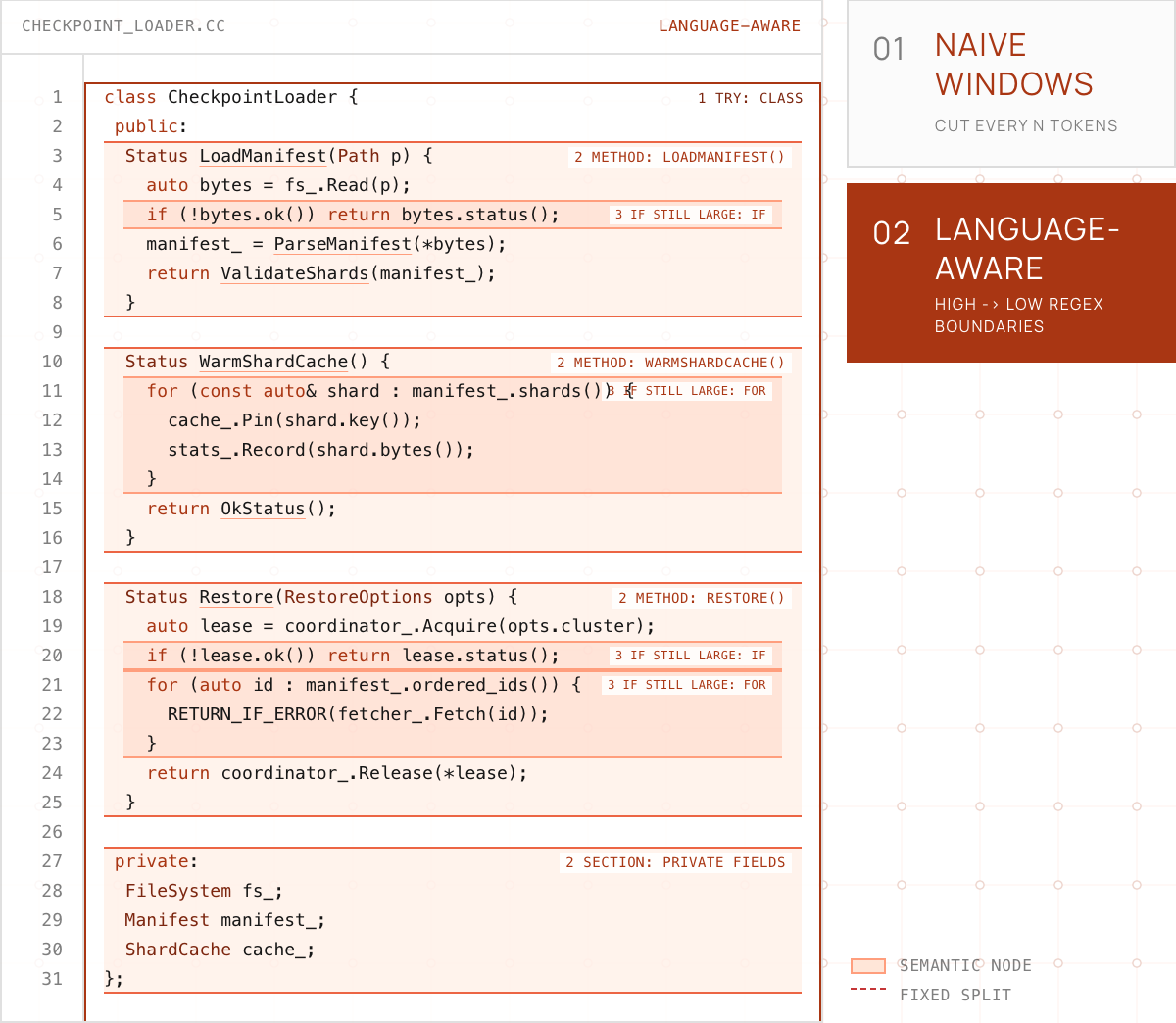Image resolution: width=1176 pixels, height=1023 pixels.
Task: Click the 'METHOD: RESTORE()' badge
Action: [702, 598]
